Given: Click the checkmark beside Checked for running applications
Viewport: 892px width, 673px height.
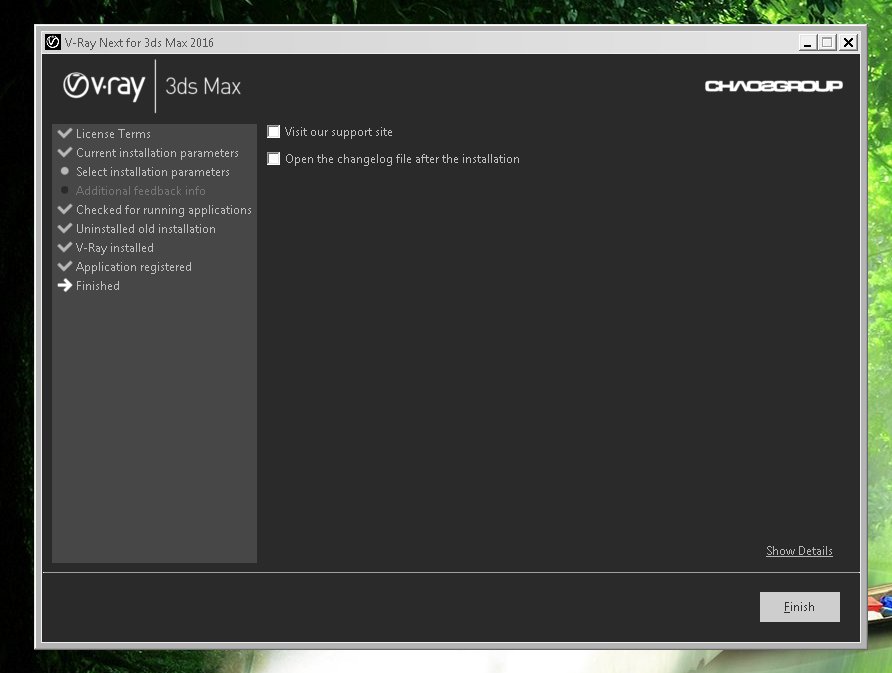Looking at the screenshot, I should click(x=65, y=209).
